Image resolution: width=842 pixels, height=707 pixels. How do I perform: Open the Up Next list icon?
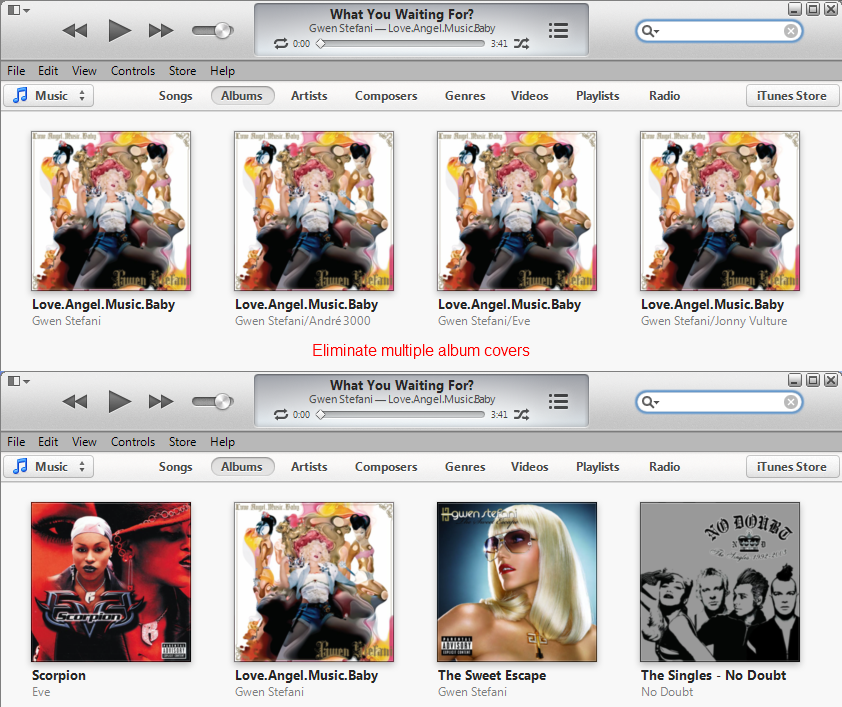558,30
